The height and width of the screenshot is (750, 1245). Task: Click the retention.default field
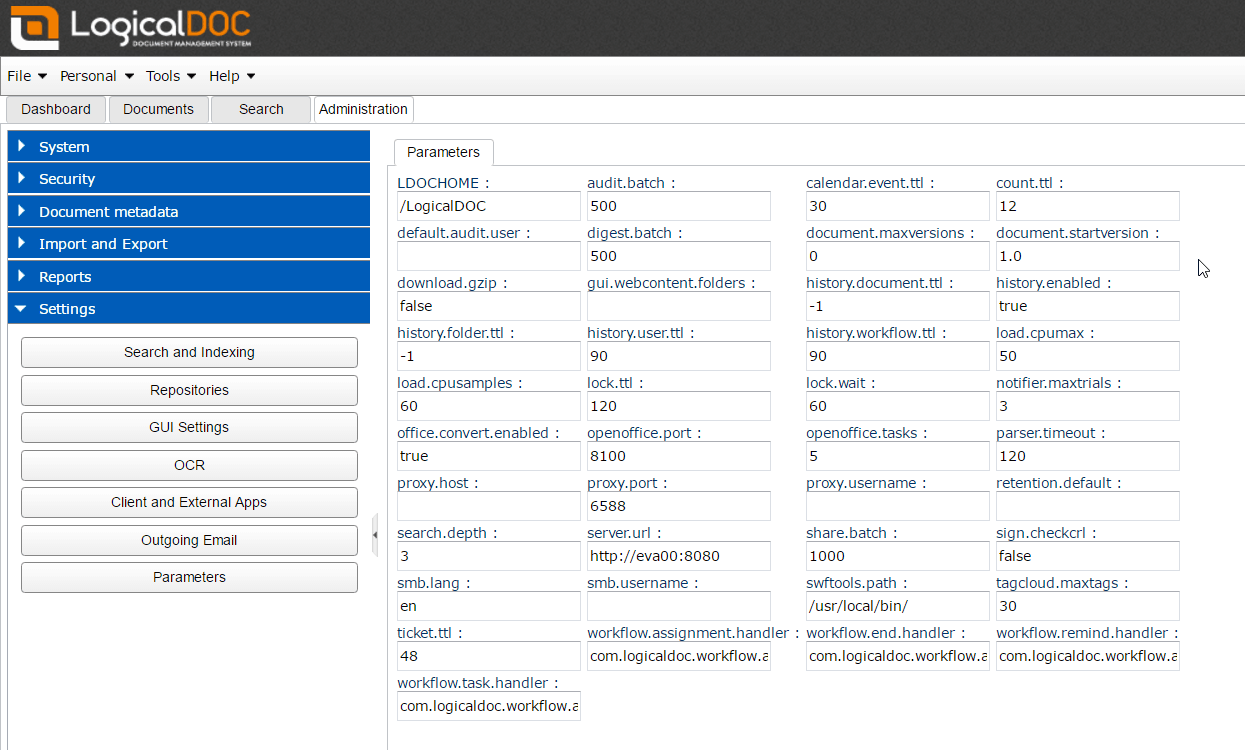(x=1088, y=506)
